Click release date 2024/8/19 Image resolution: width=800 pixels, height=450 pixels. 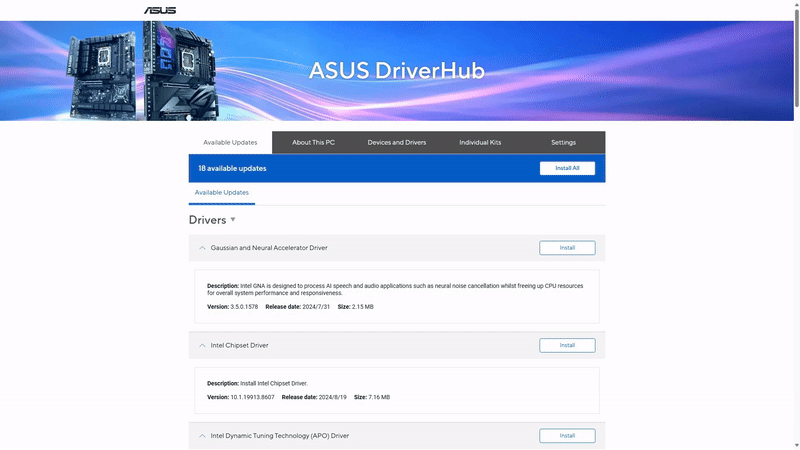[332, 397]
